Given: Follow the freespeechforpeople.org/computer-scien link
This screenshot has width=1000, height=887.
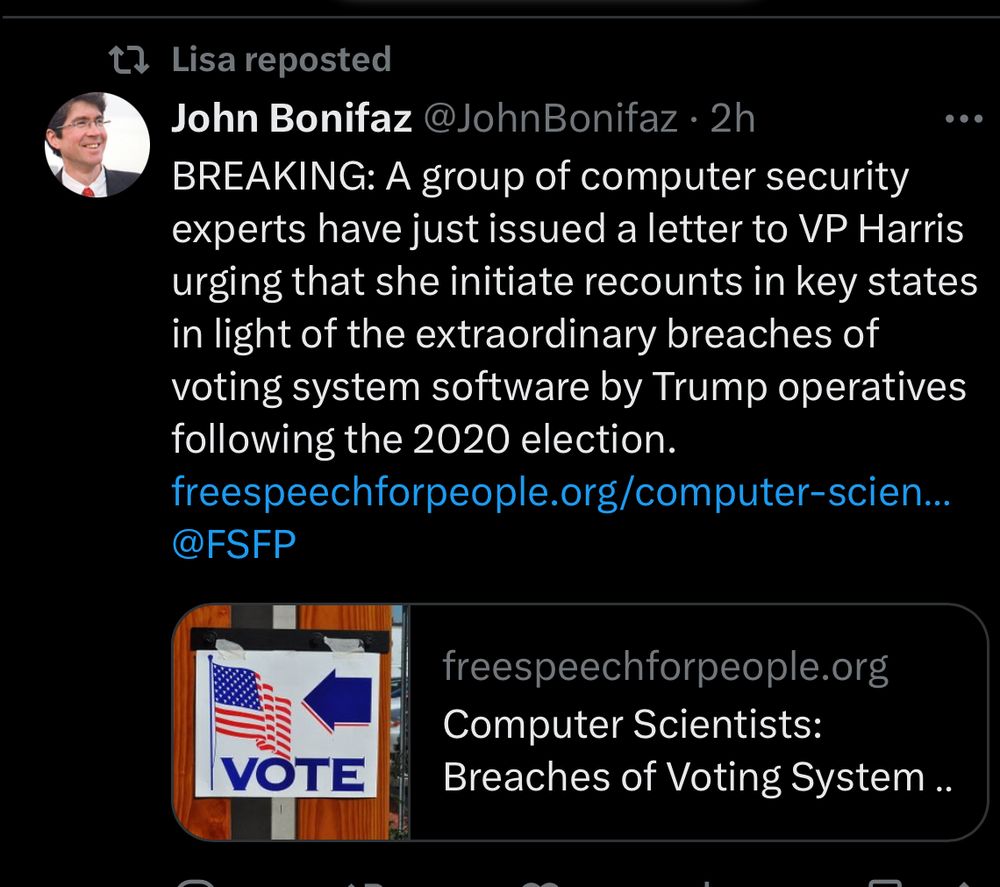Looking at the screenshot, I should click(558, 492).
